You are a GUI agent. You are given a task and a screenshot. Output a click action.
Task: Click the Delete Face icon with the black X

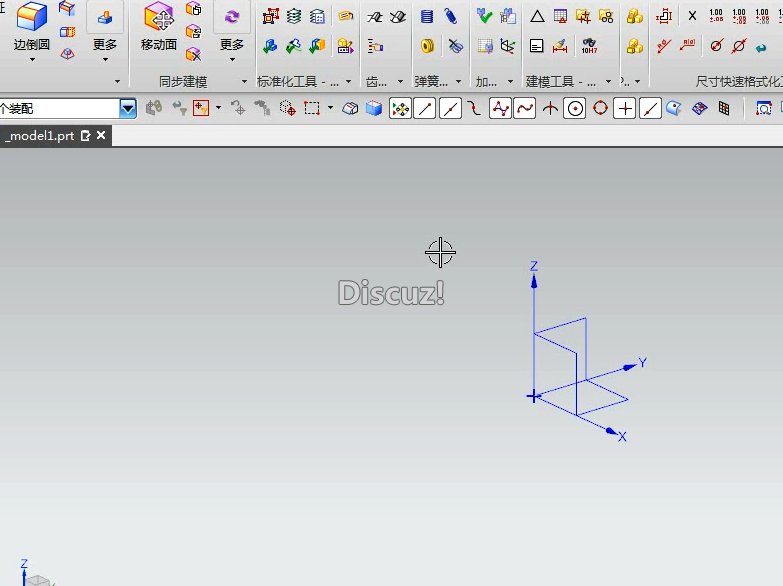point(193,54)
